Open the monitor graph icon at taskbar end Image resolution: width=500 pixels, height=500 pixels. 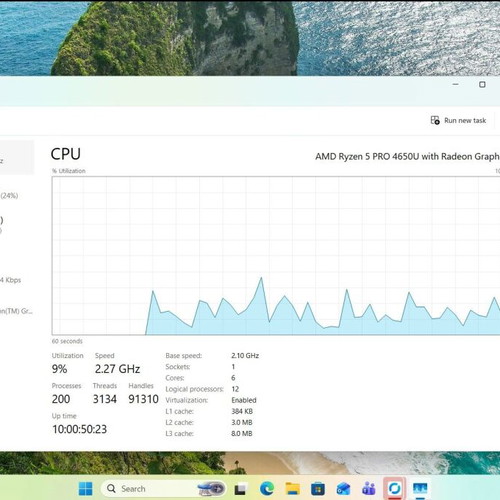pos(420,489)
